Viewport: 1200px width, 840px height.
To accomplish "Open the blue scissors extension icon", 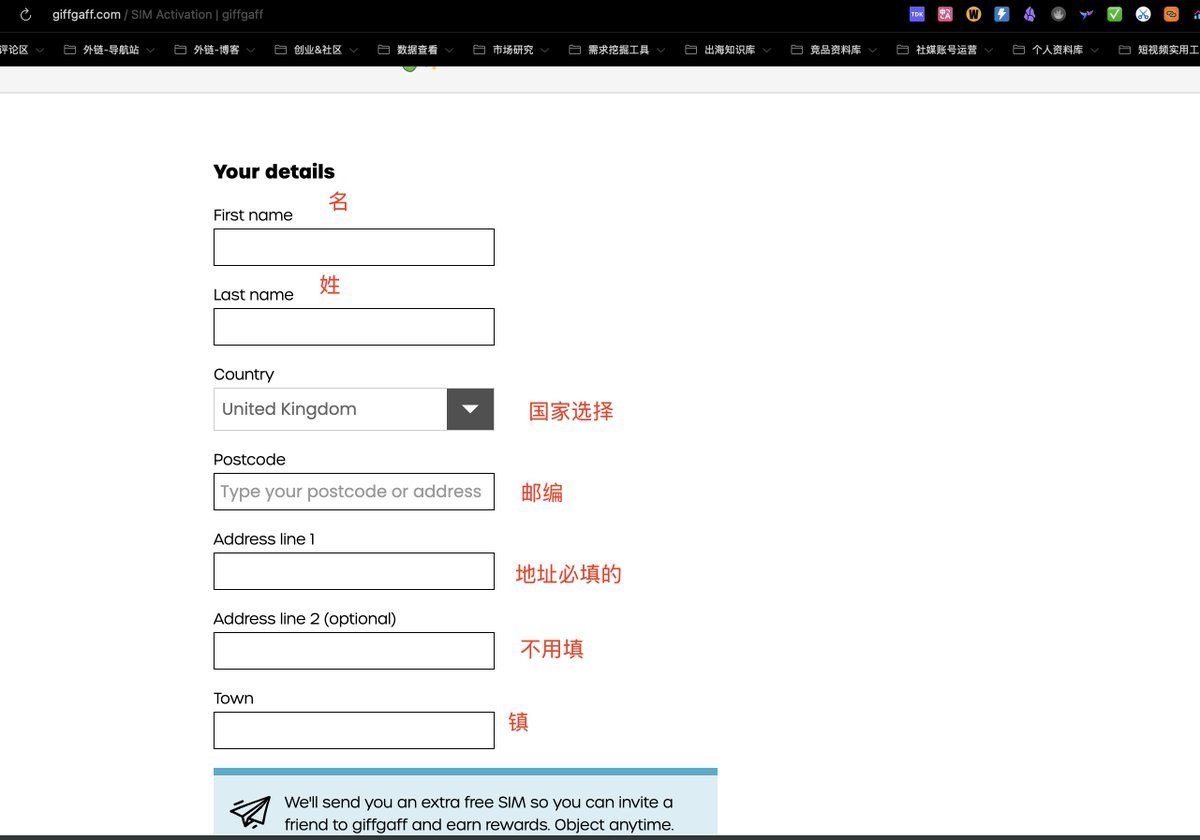I will click(x=1143, y=14).
